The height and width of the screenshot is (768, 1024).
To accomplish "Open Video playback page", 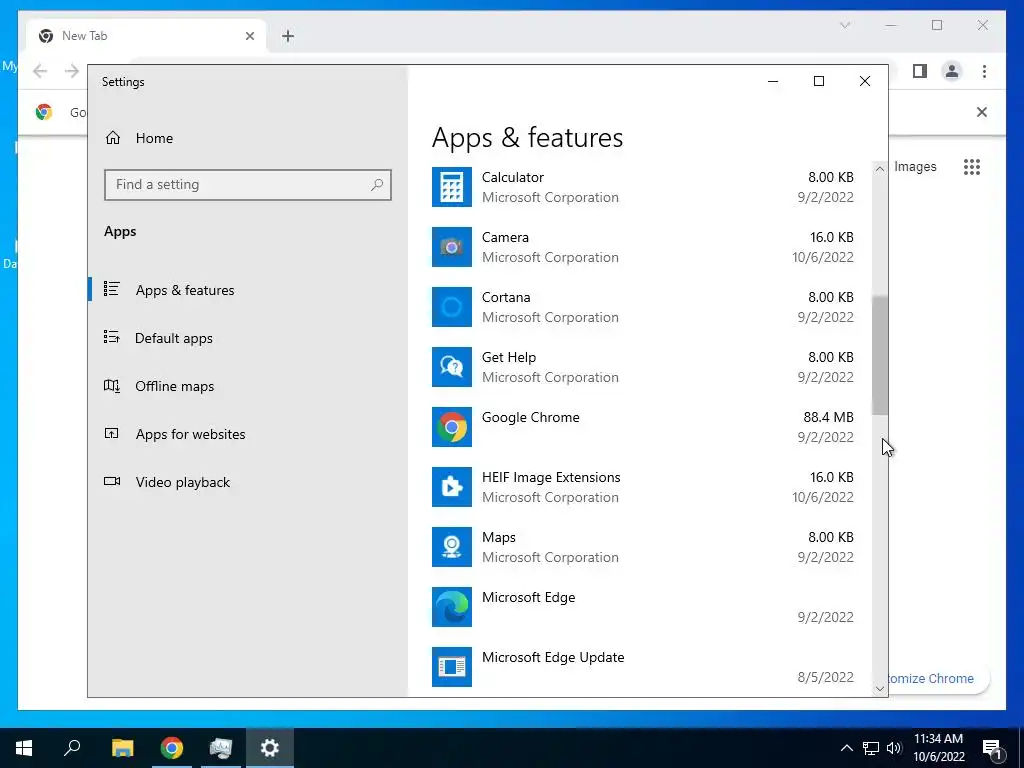I will 248,482.
